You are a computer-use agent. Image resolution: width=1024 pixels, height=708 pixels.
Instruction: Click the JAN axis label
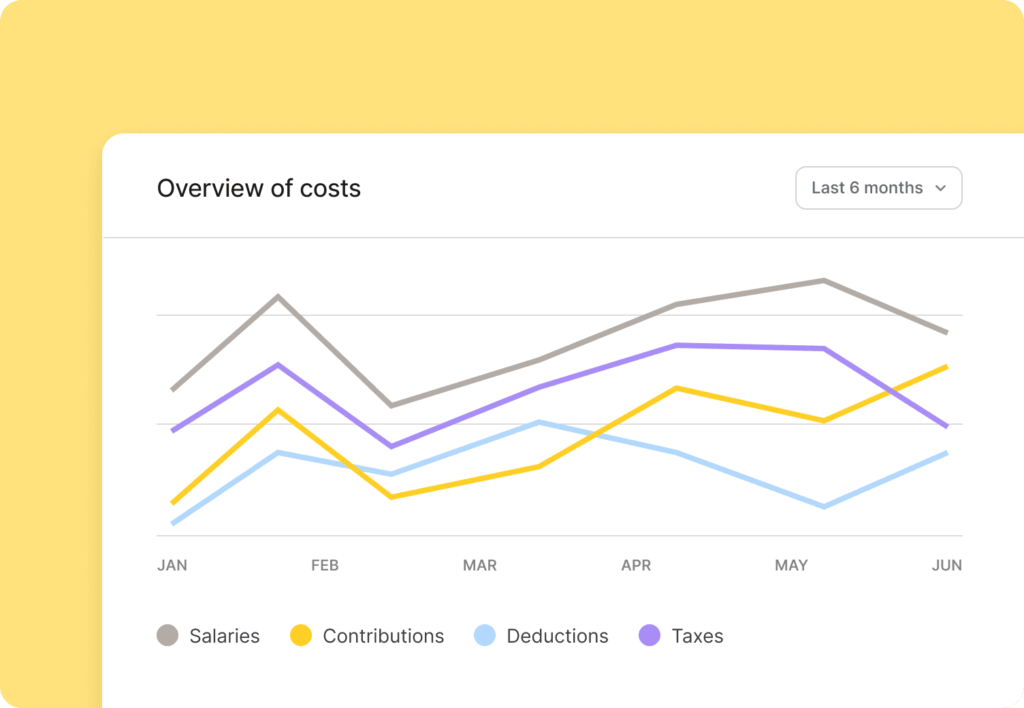(x=172, y=566)
